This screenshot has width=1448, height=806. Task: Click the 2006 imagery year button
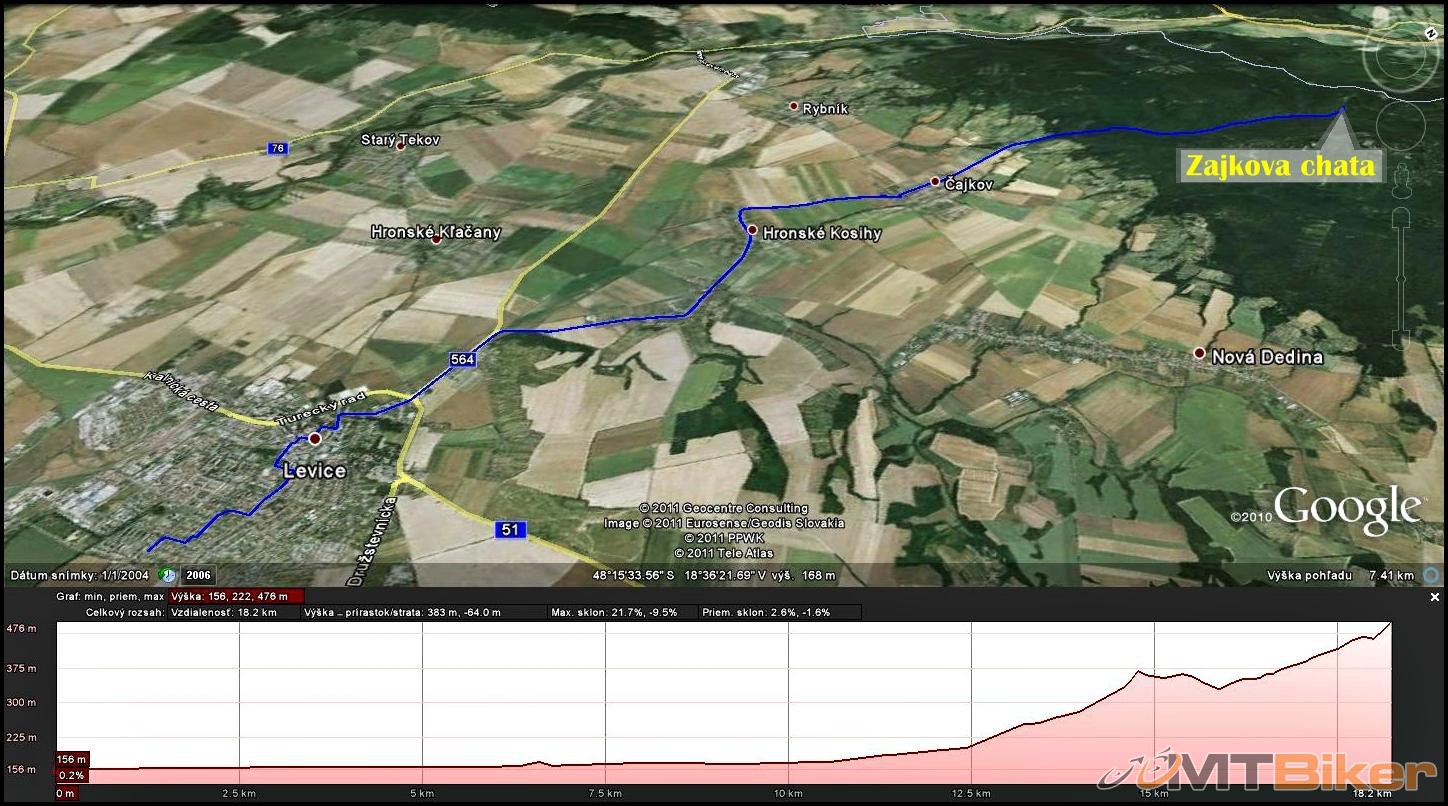(x=197, y=575)
